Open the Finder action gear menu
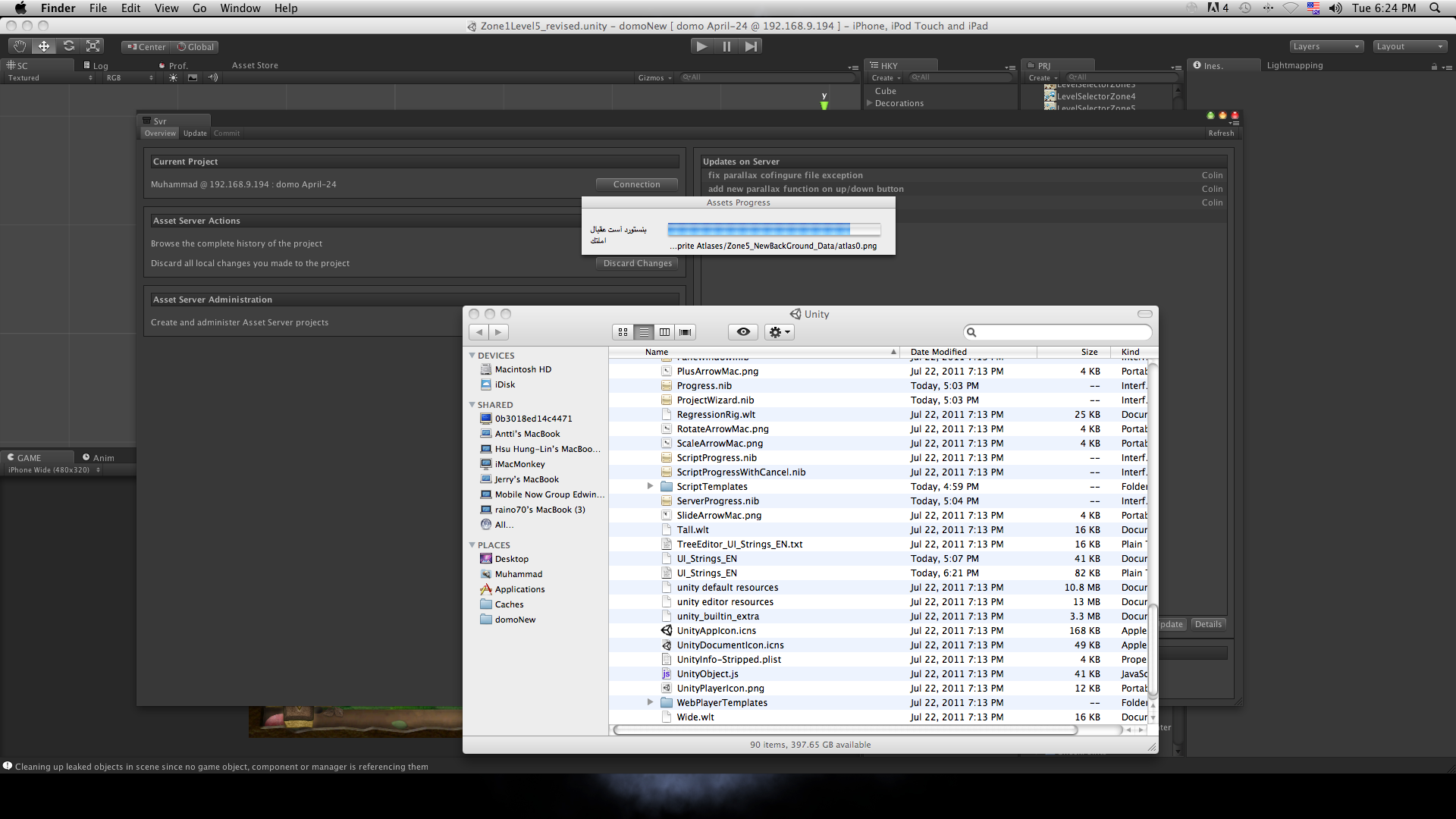The height and width of the screenshot is (819, 1456). (780, 332)
